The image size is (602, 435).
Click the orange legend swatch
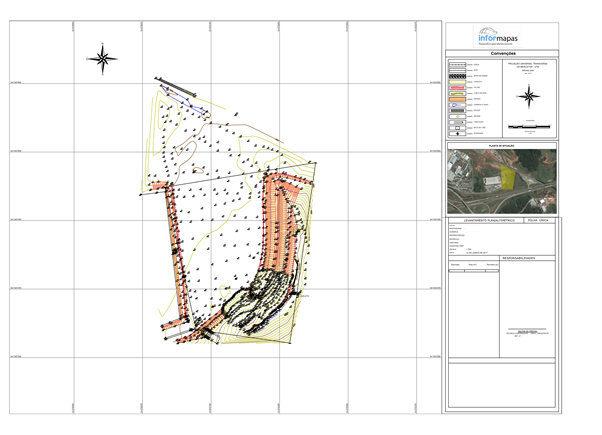457,99
